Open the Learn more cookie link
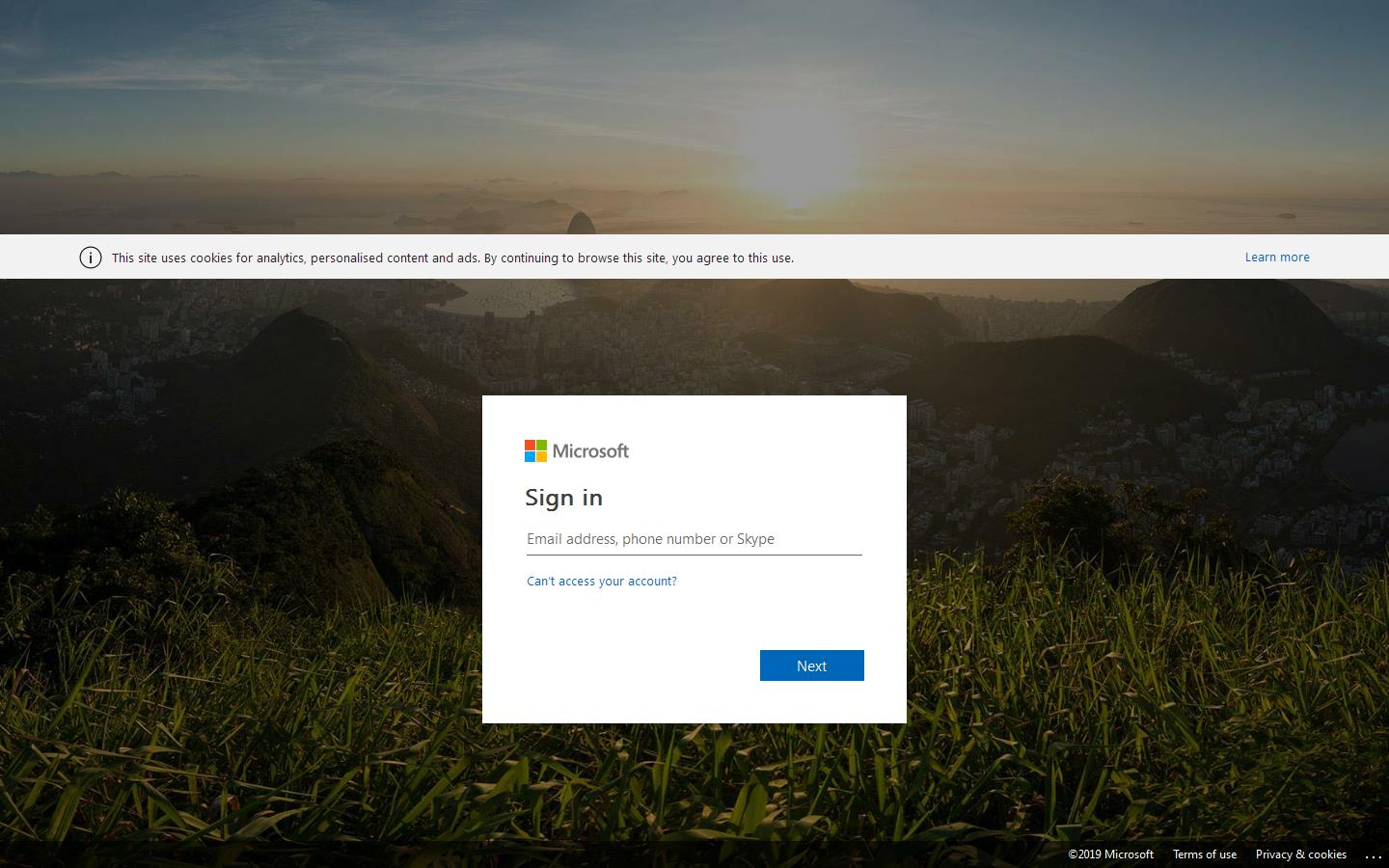This screenshot has height=868, width=1389. tap(1276, 258)
